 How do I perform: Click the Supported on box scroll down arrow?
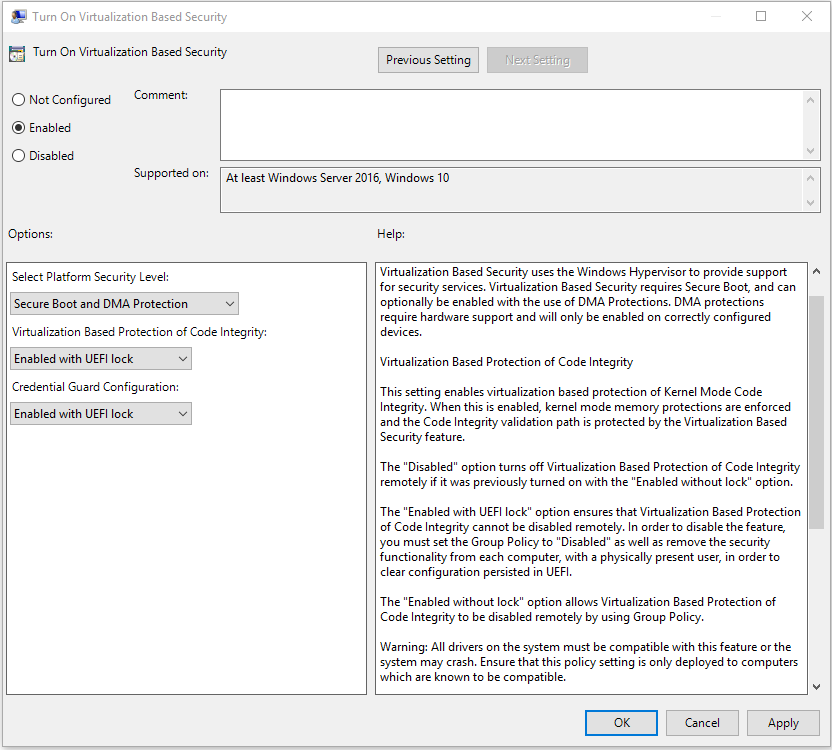tap(813, 202)
